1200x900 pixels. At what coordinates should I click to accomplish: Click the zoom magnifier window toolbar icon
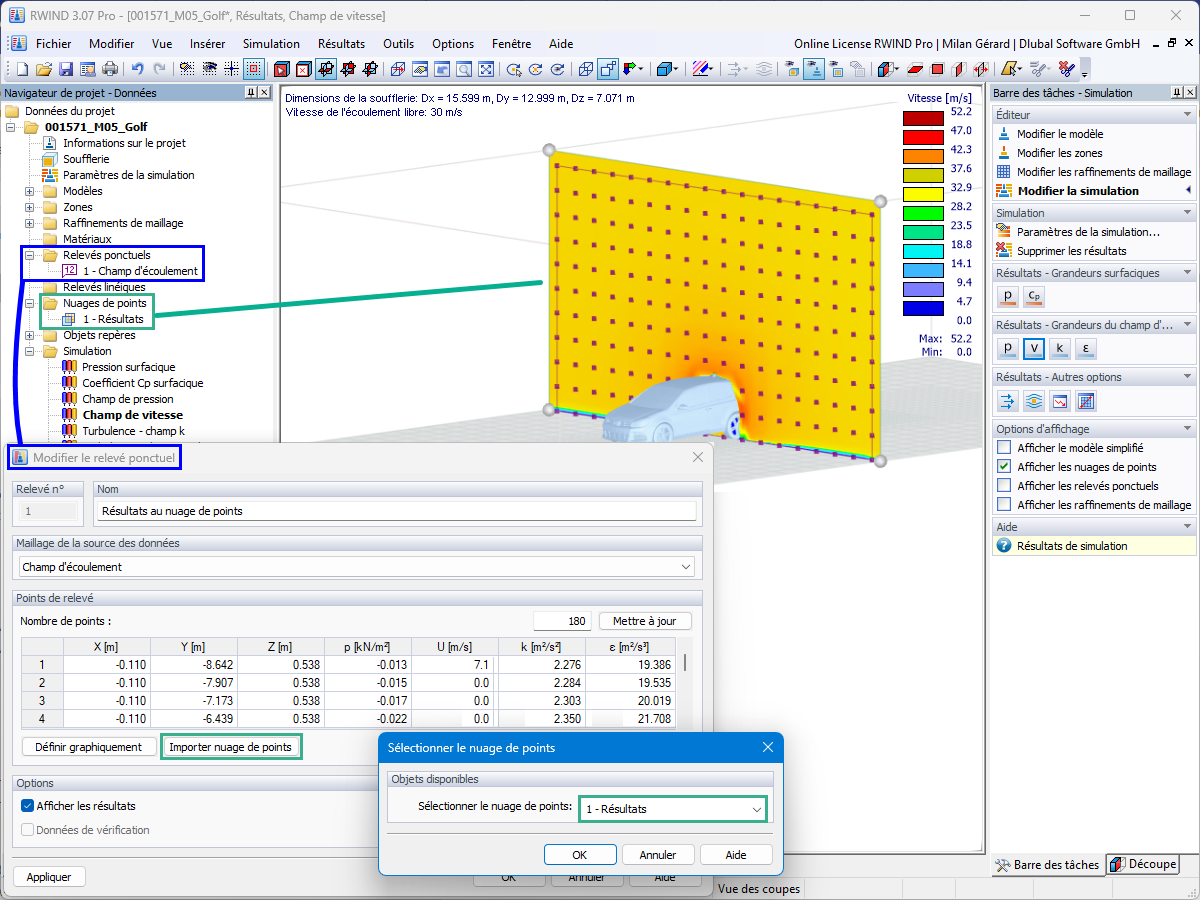tap(464, 69)
